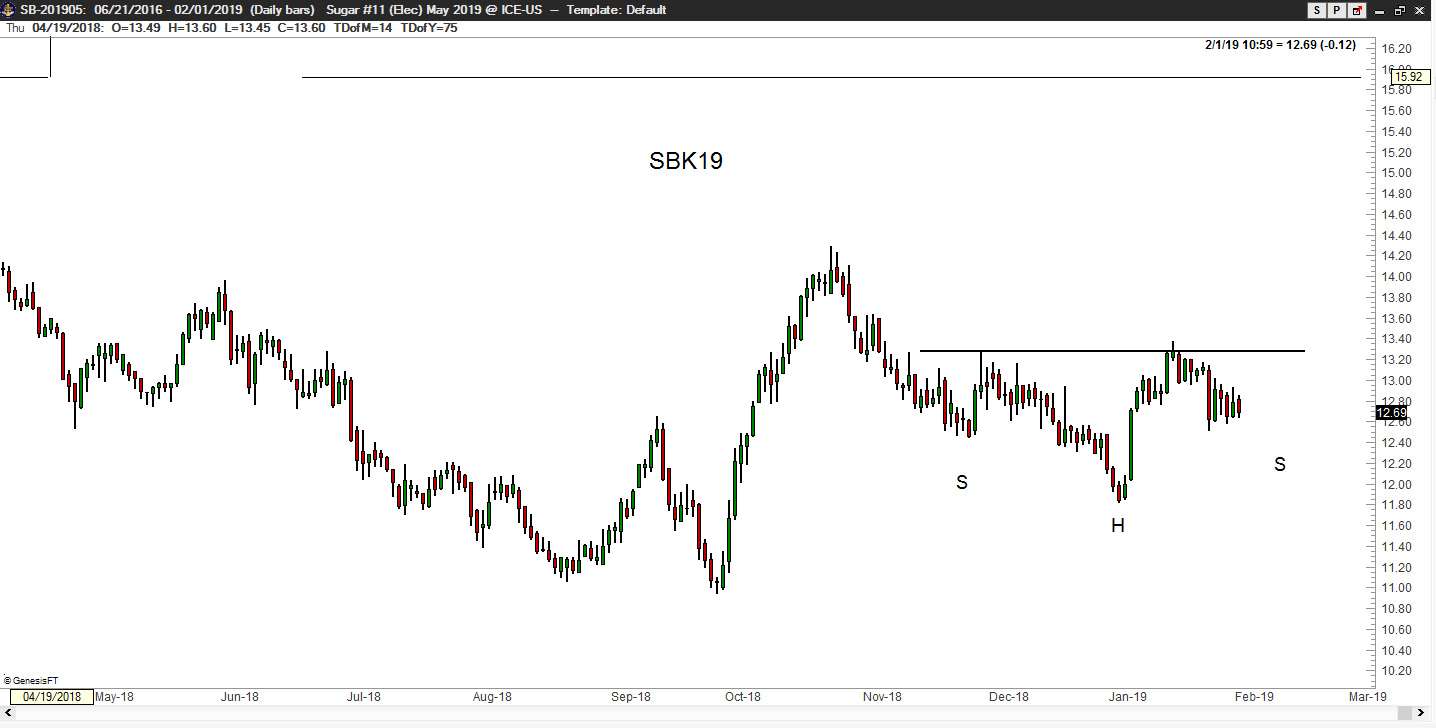Click the Aug-18 label on date axis
This screenshot has height=728, width=1436.
coord(492,696)
